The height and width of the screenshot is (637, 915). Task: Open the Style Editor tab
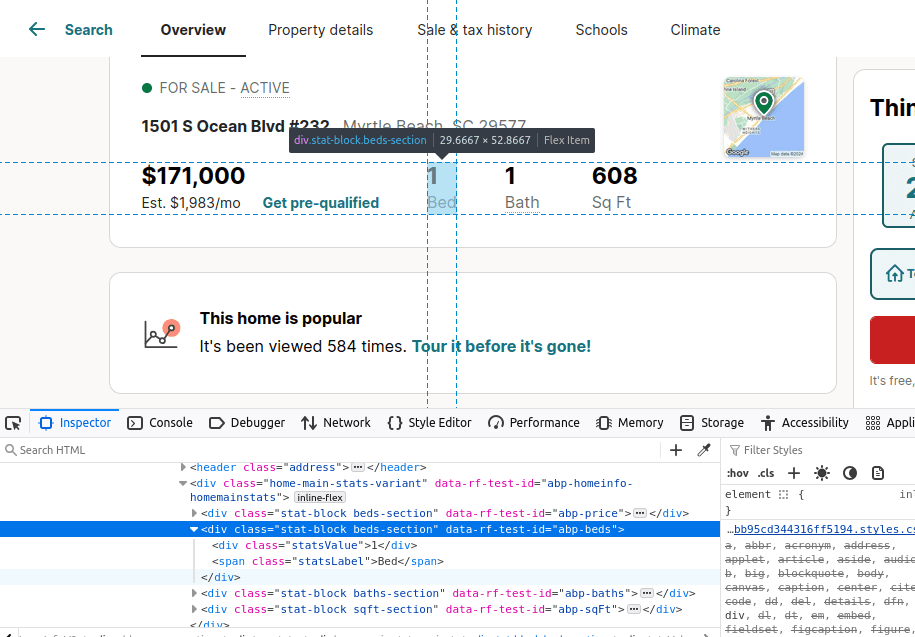pos(429,423)
